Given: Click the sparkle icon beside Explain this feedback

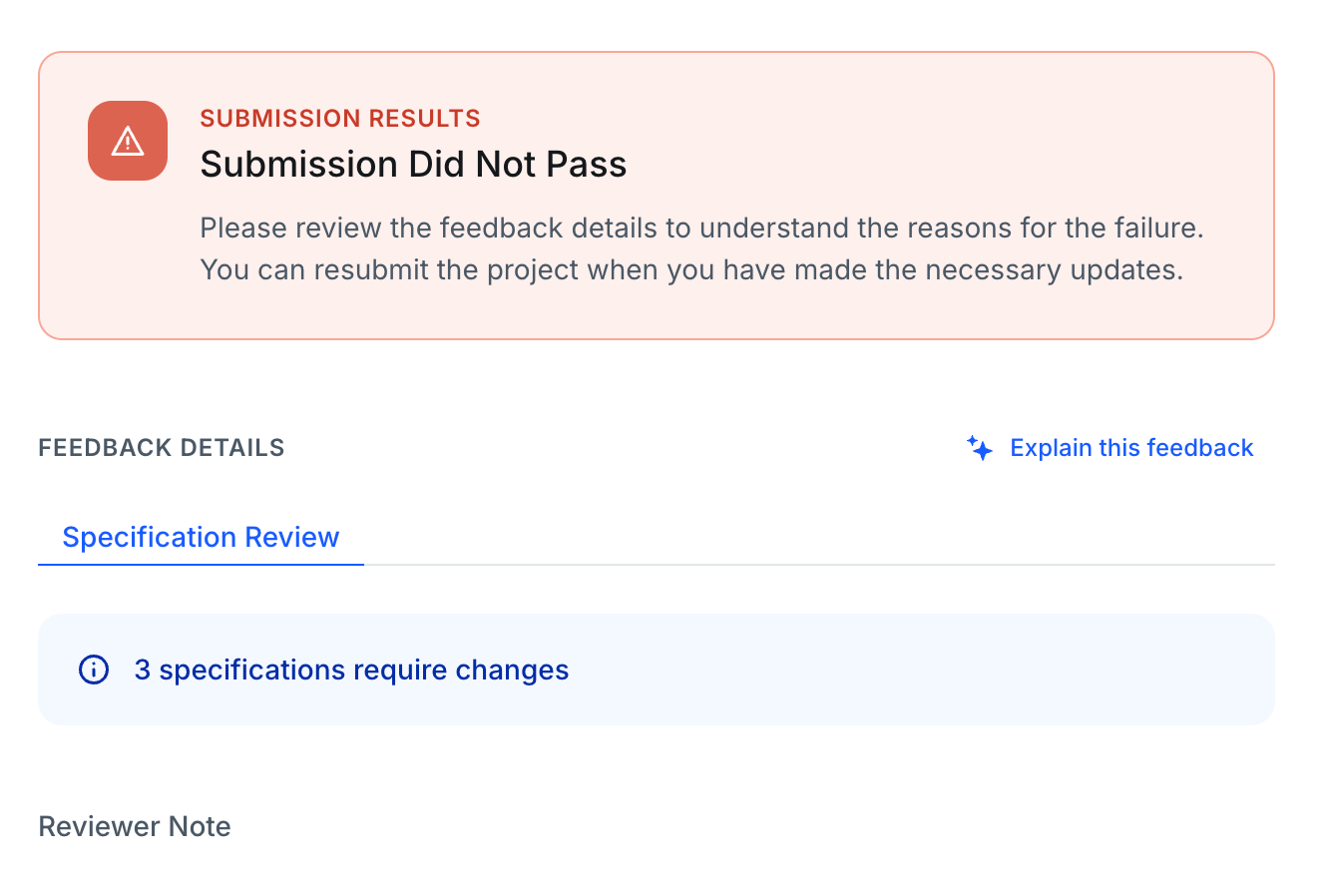Looking at the screenshot, I should pos(980,448).
